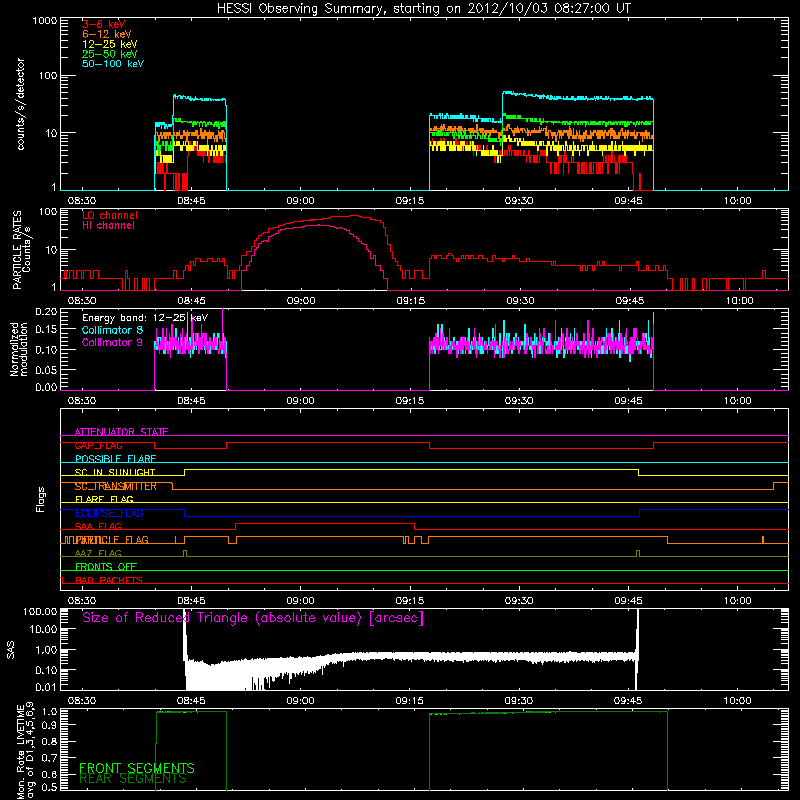Select the orange 6-12 keV legend entry
800x800 pixels.
tap(107, 34)
